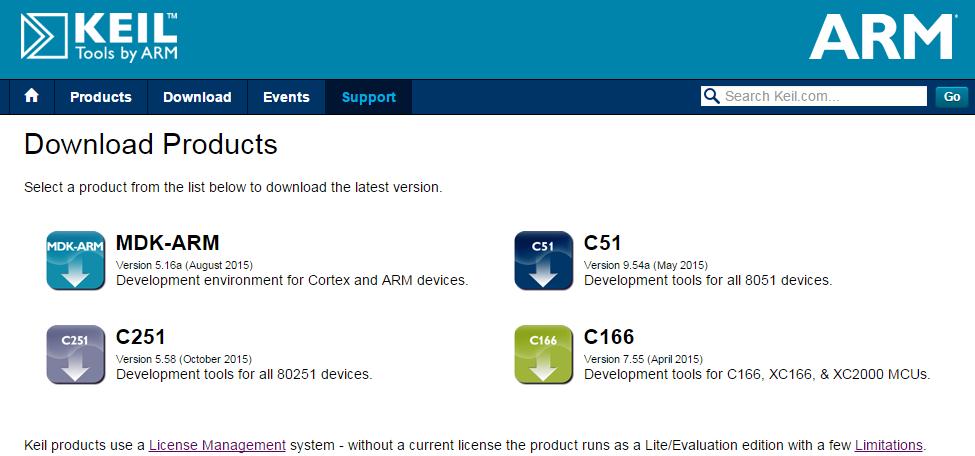Click 'Development tools for all 80251 devices.'

(x=244, y=375)
